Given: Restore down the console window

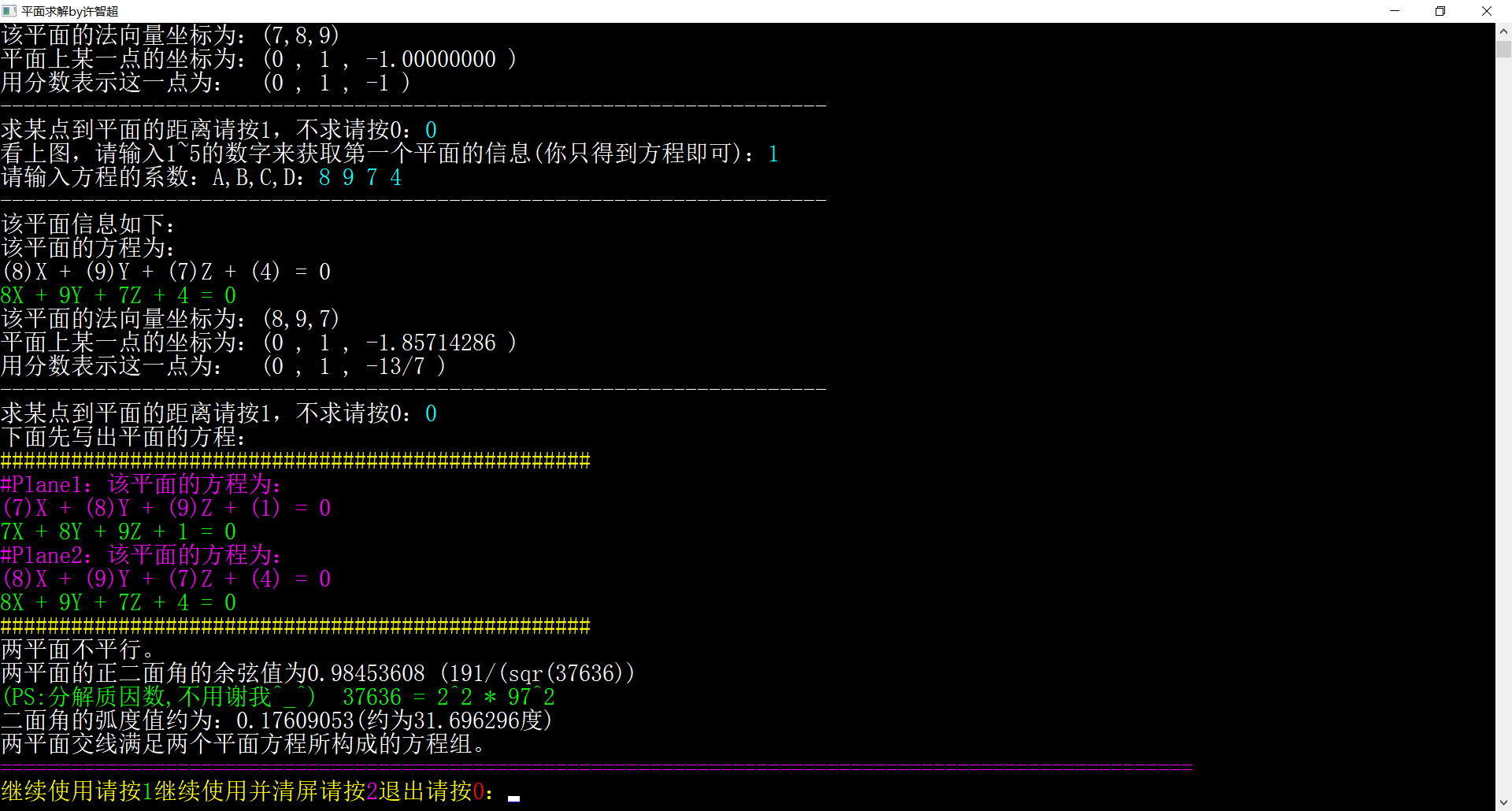Looking at the screenshot, I should pyautogui.click(x=1440, y=11).
